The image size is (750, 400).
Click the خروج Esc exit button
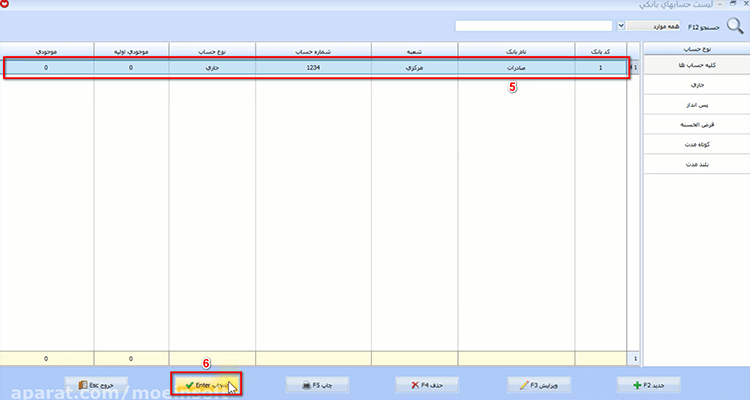[96, 385]
